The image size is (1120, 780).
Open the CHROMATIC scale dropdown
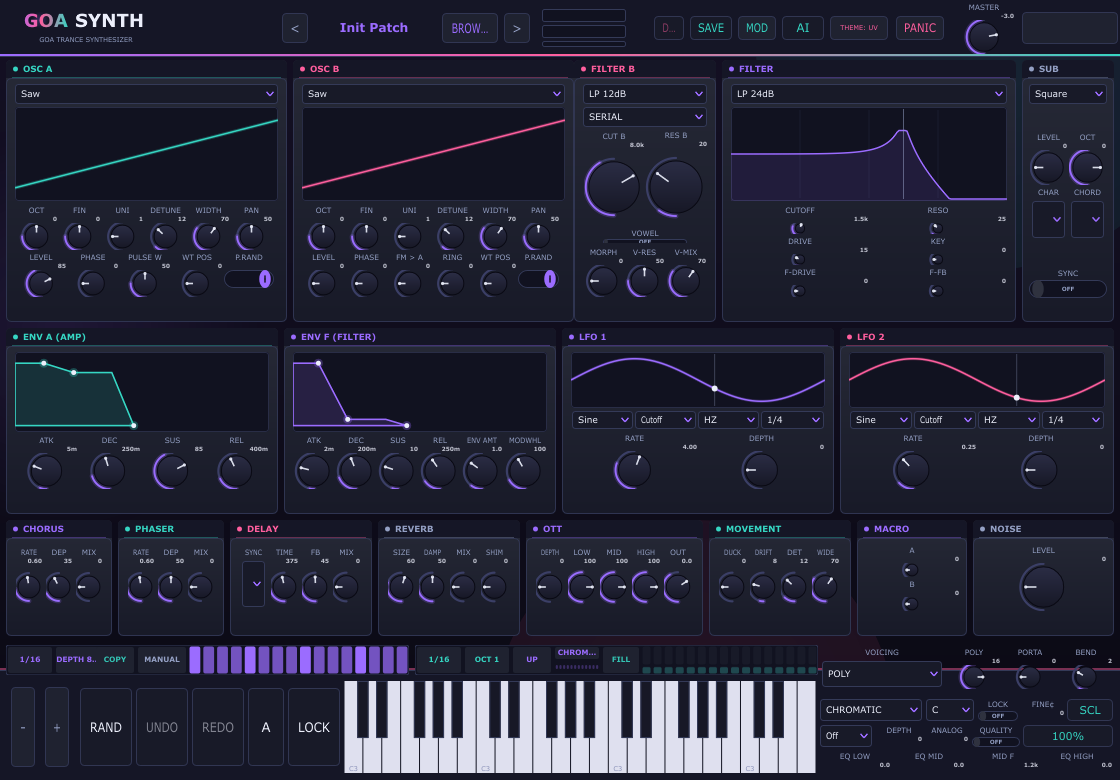click(871, 710)
